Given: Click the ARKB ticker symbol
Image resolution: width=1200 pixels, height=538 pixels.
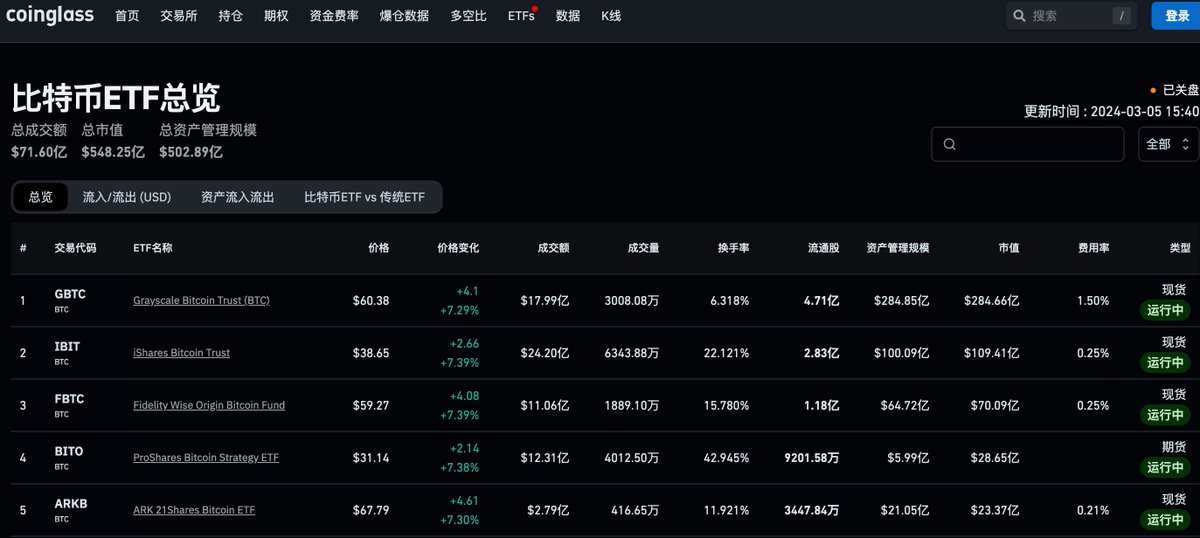Looking at the screenshot, I should pos(71,503).
